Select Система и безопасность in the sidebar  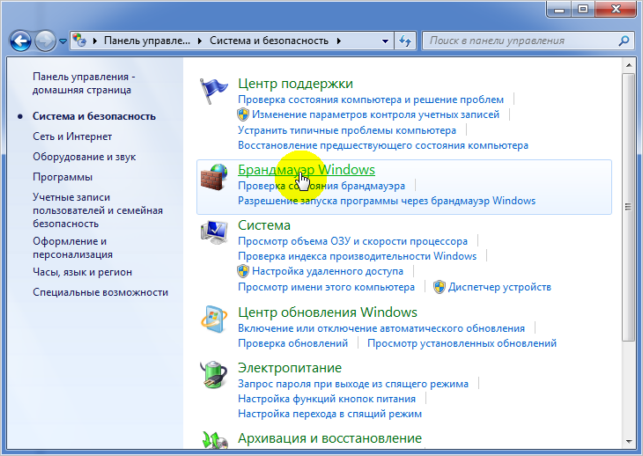[x=94, y=116]
